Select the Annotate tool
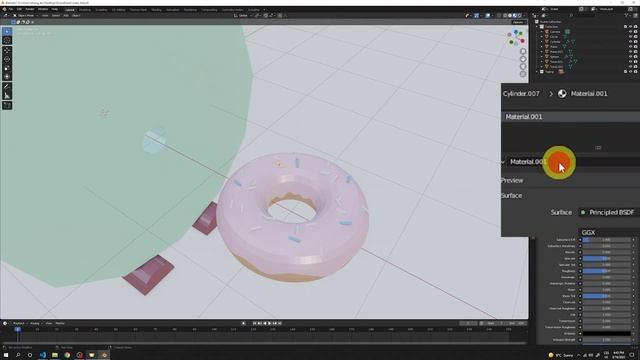This screenshot has height=360, width=640. pos(7,87)
